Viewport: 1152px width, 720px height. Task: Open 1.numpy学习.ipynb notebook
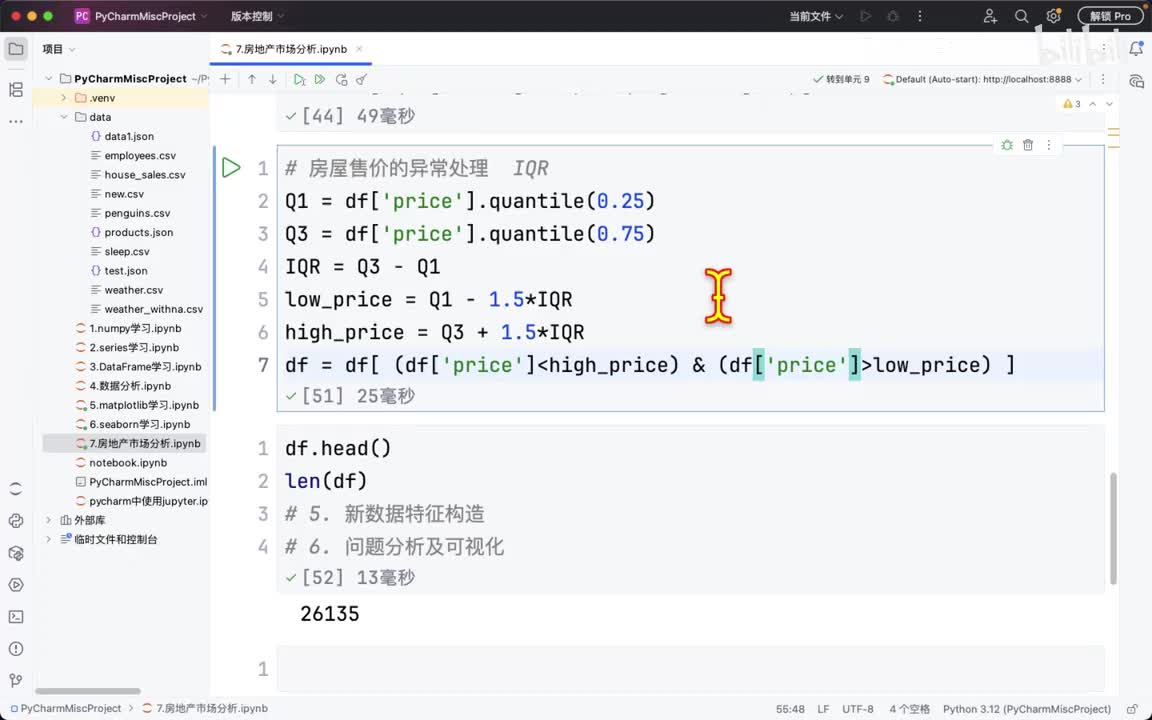(135, 328)
